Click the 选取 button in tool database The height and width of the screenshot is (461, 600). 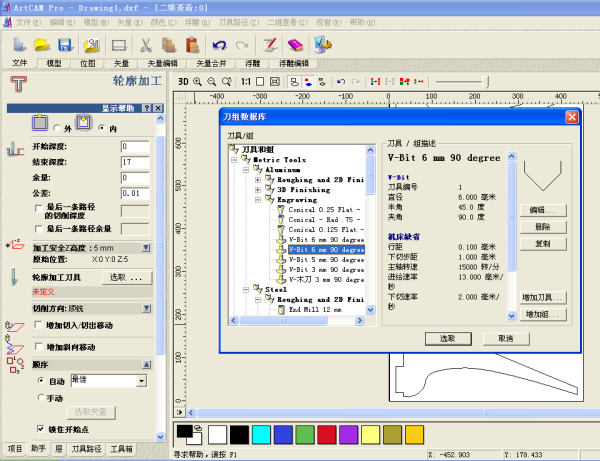[448, 338]
